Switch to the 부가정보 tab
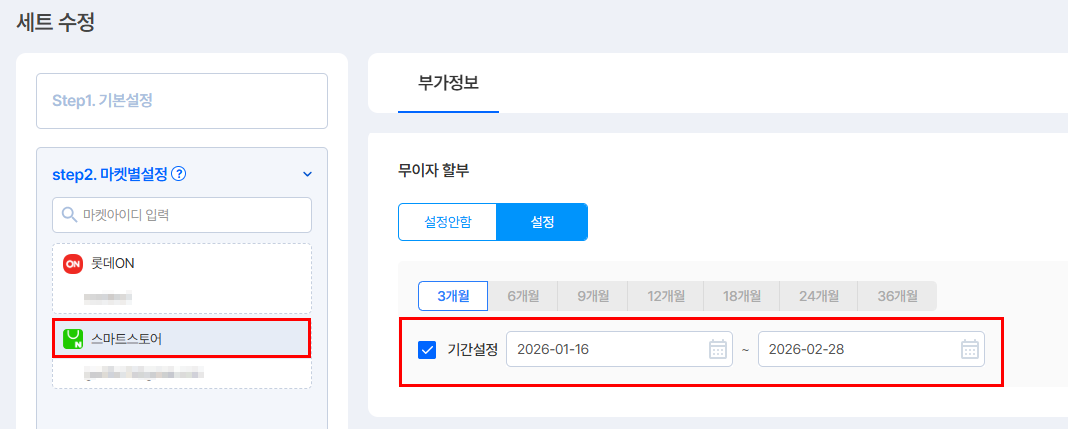This screenshot has height=429, width=1068. (x=448, y=83)
